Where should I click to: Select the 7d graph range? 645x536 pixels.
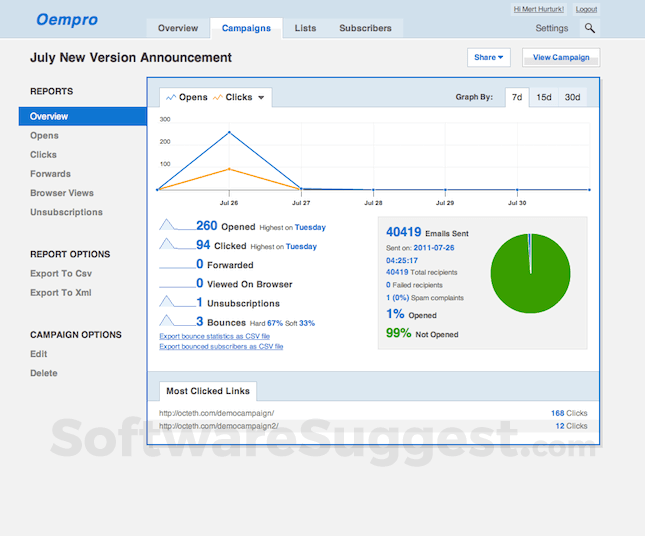pyautogui.click(x=516, y=98)
